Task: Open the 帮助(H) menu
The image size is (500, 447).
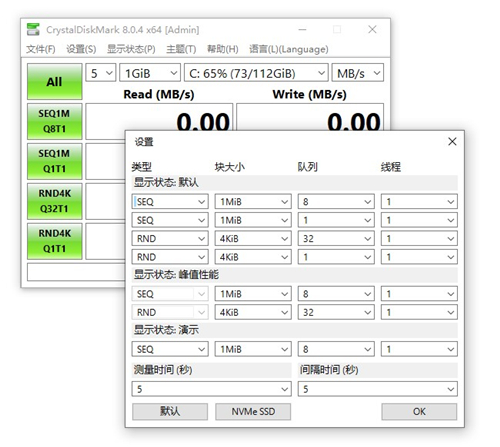Action: click(222, 49)
